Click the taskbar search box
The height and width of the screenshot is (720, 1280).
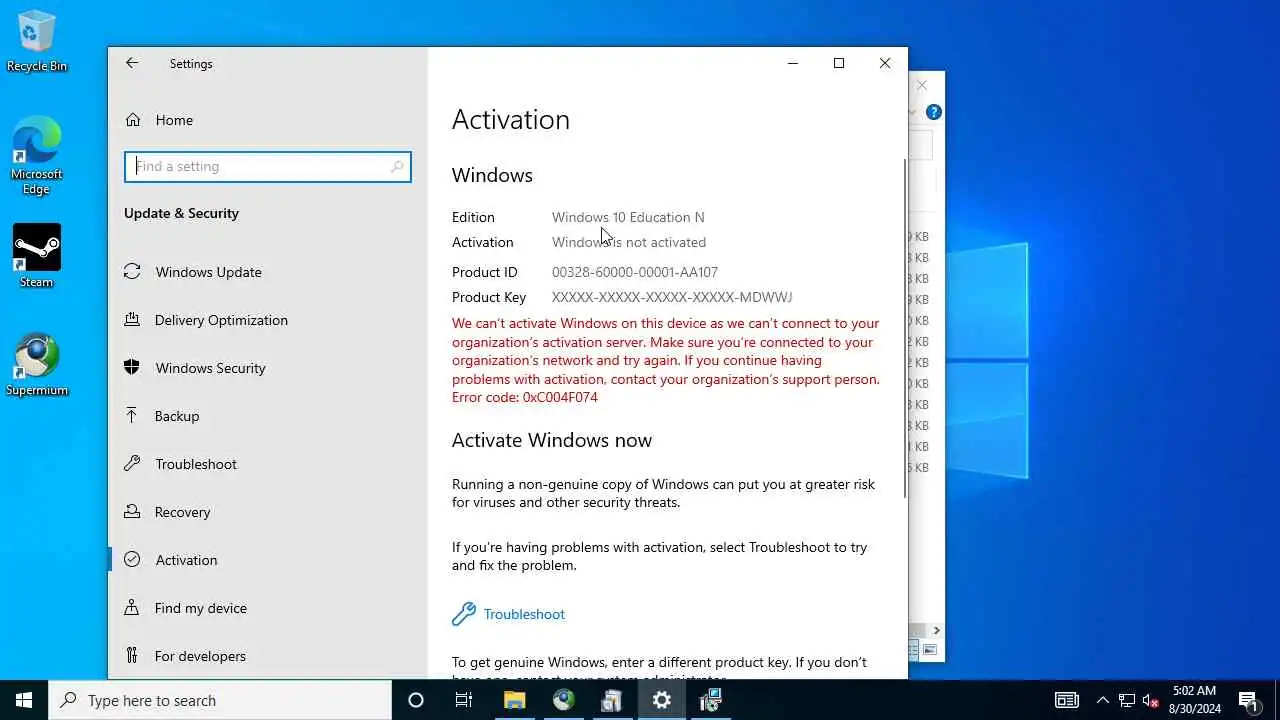pyautogui.click(x=220, y=700)
